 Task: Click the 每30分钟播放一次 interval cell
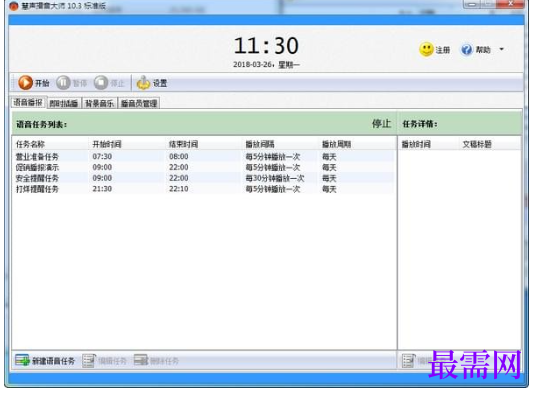tap(275, 178)
